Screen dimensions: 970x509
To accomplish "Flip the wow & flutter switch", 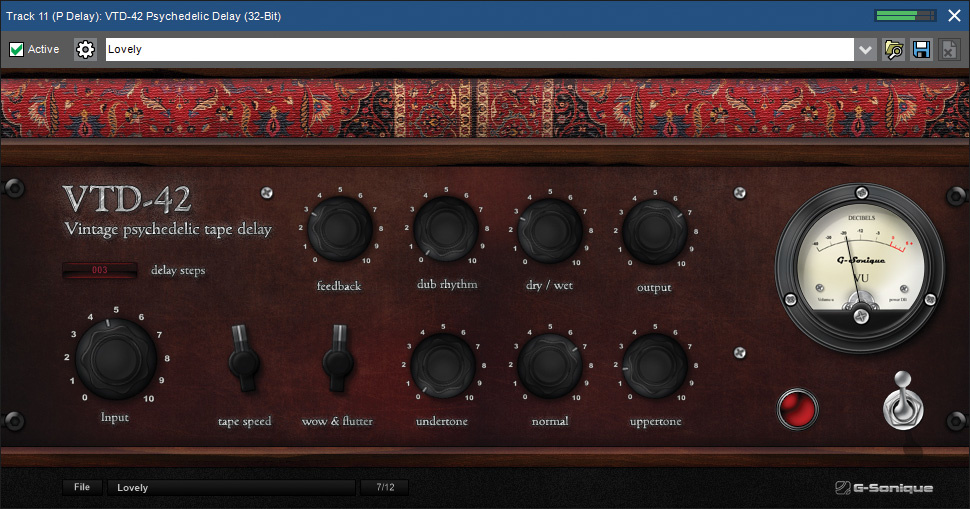I will [x=338, y=358].
